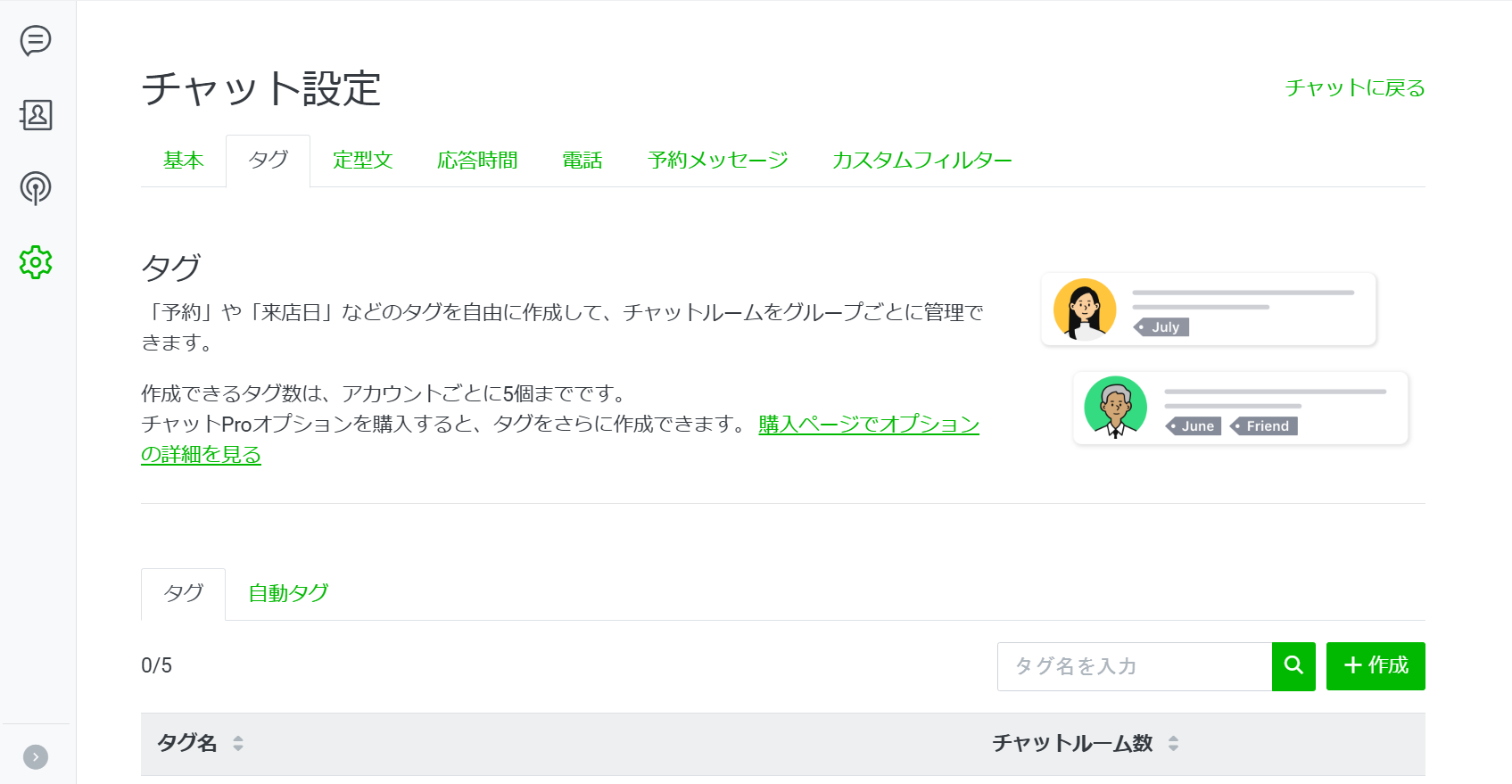The image size is (1512, 784).
Task: Open the contacts sidebar icon
Action: 36,115
